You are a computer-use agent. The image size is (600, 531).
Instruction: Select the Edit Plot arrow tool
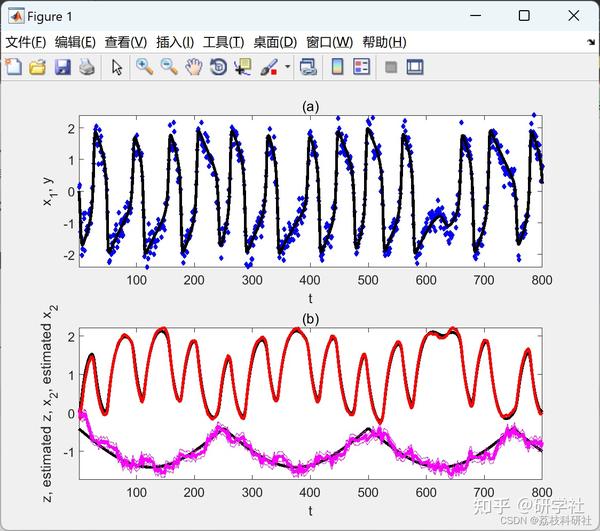tap(117, 67)
